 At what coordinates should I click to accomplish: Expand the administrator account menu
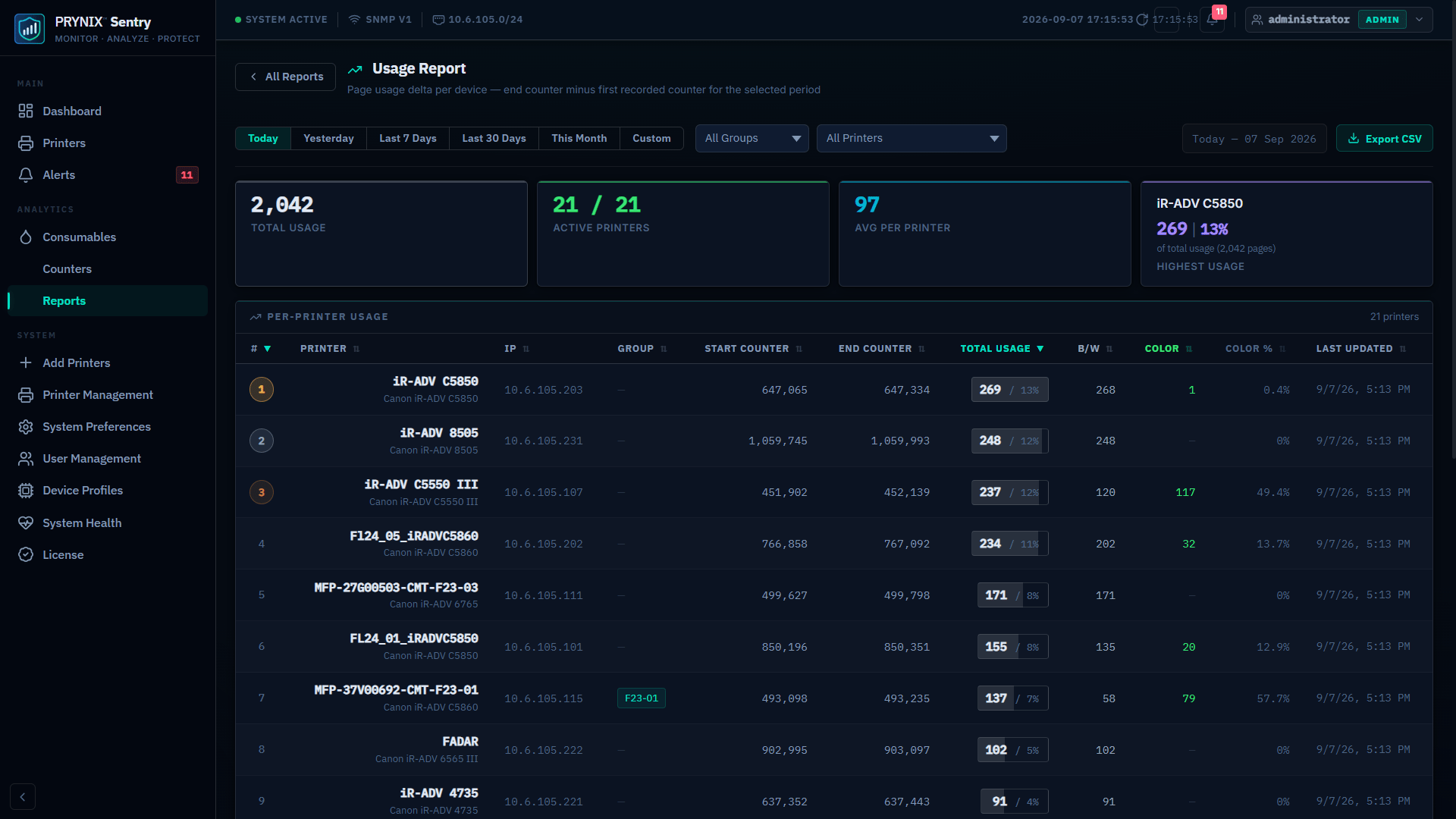(1339, 20)
